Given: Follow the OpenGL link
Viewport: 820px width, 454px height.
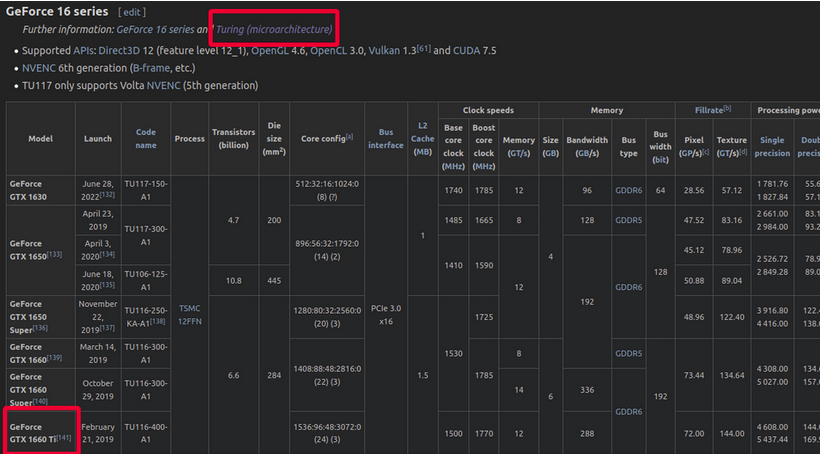Looking at the screenshot, I should point(270,51).
